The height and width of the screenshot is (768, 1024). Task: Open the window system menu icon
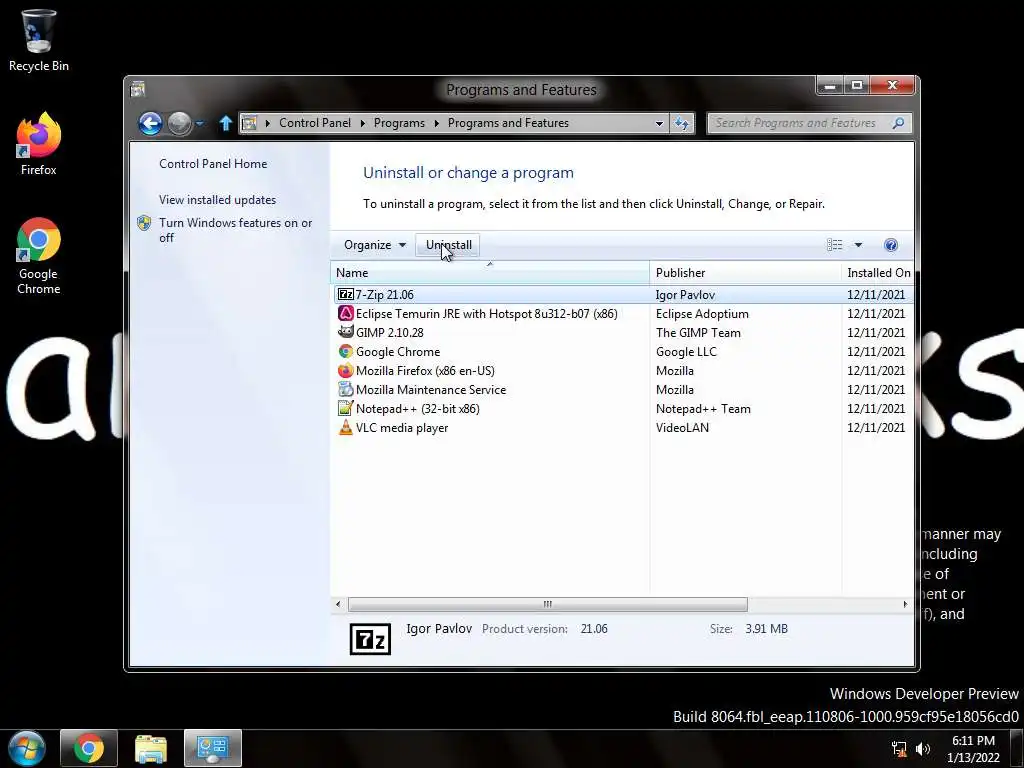pyautogui.click(x=137, y=89)
